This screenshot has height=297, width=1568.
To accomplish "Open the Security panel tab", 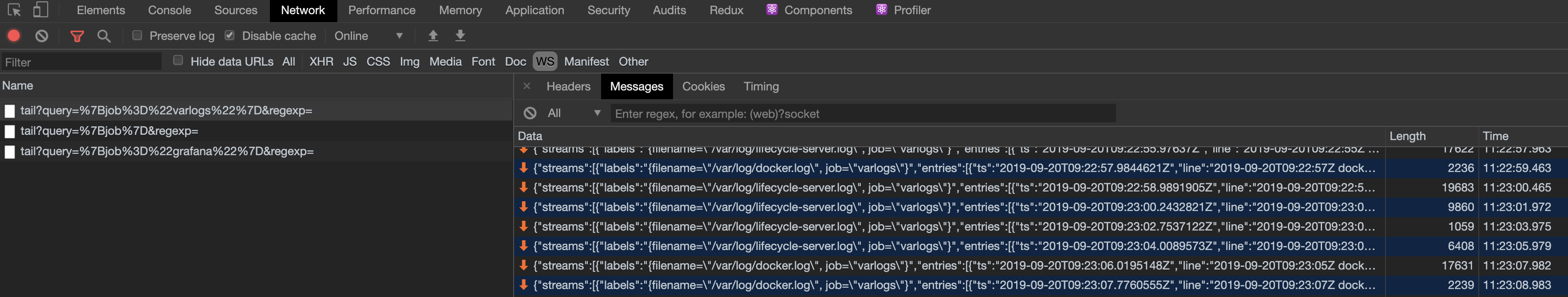I will [x=609, y=10].
